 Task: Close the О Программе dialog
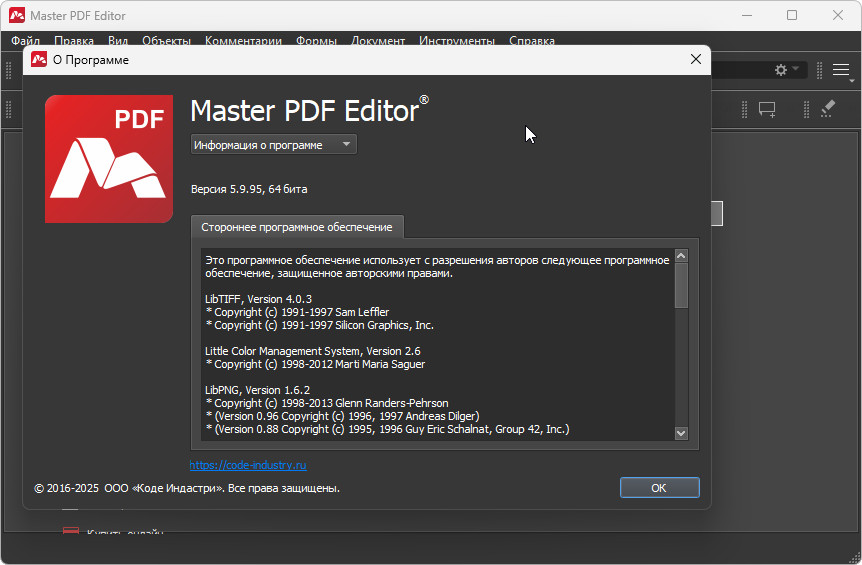click(x=696, y=60)
